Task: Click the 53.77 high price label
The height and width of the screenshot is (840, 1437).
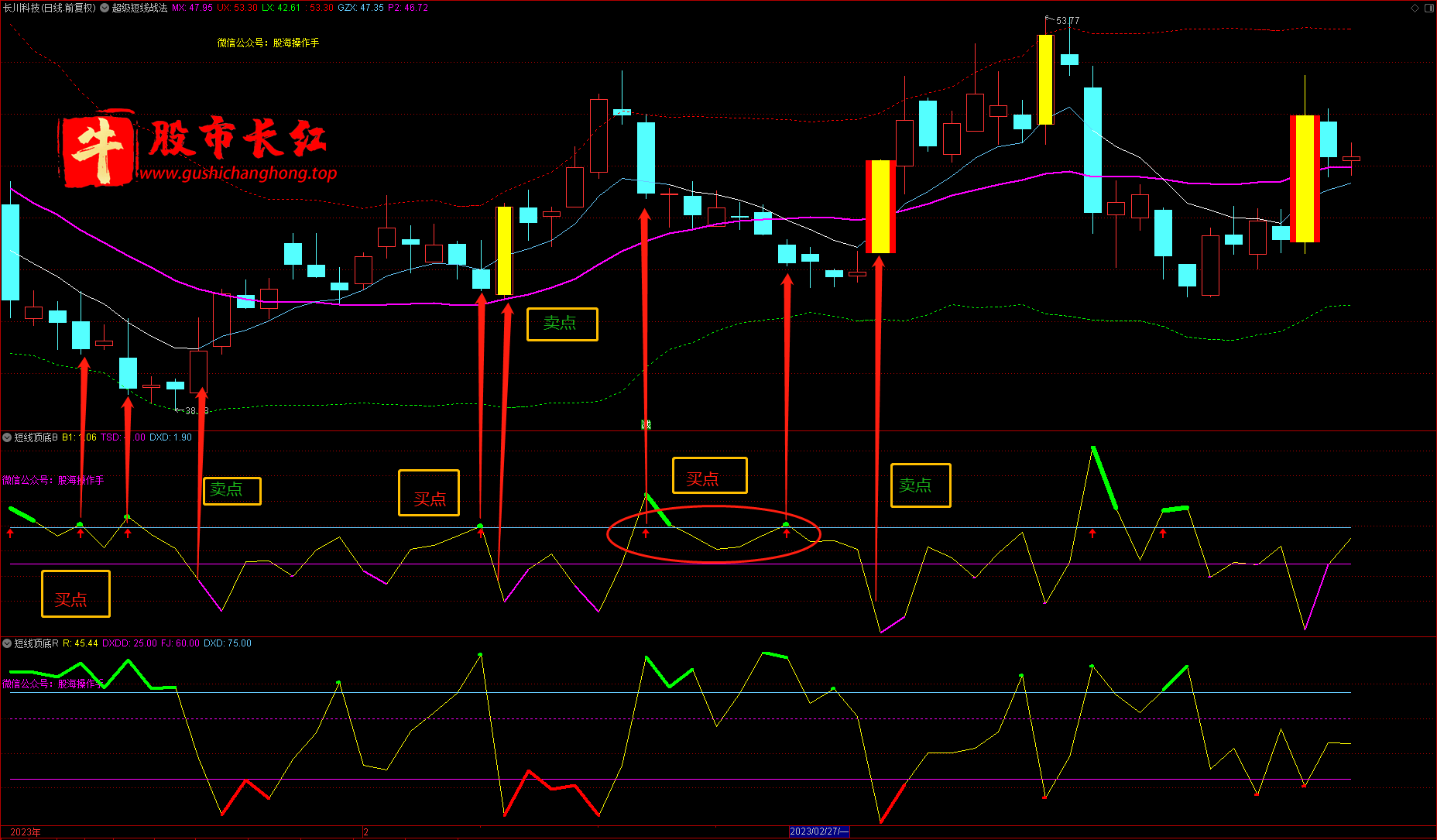Action: 1068,21
